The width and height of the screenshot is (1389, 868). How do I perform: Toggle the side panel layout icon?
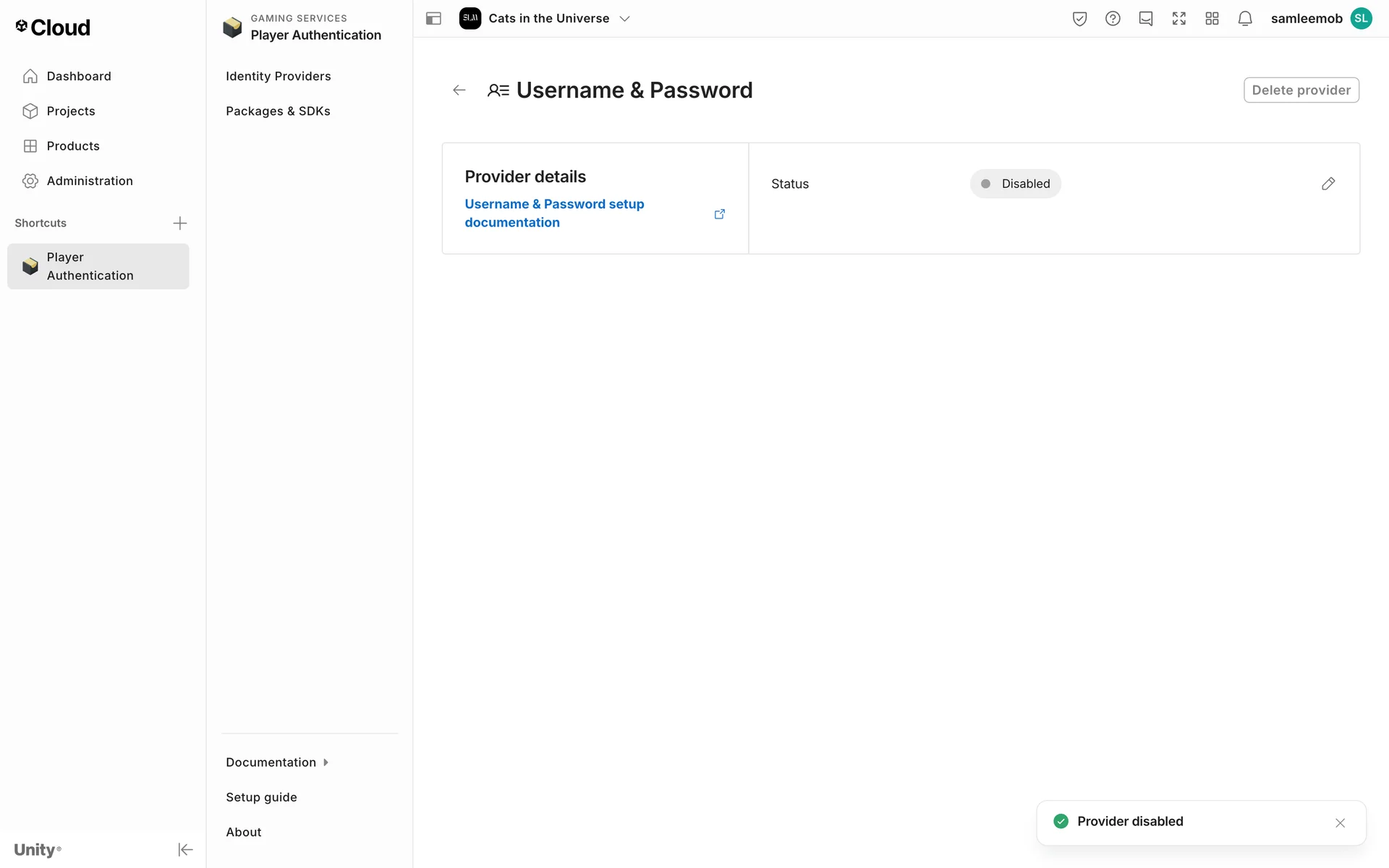(433, 19)
